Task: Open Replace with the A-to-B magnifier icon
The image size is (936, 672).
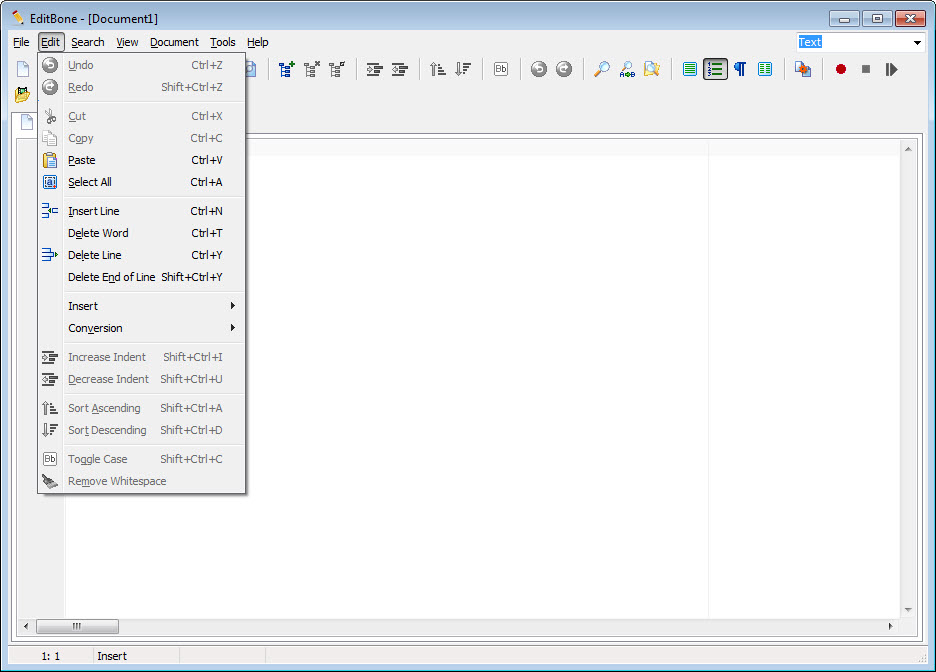Action: (627, 69)
